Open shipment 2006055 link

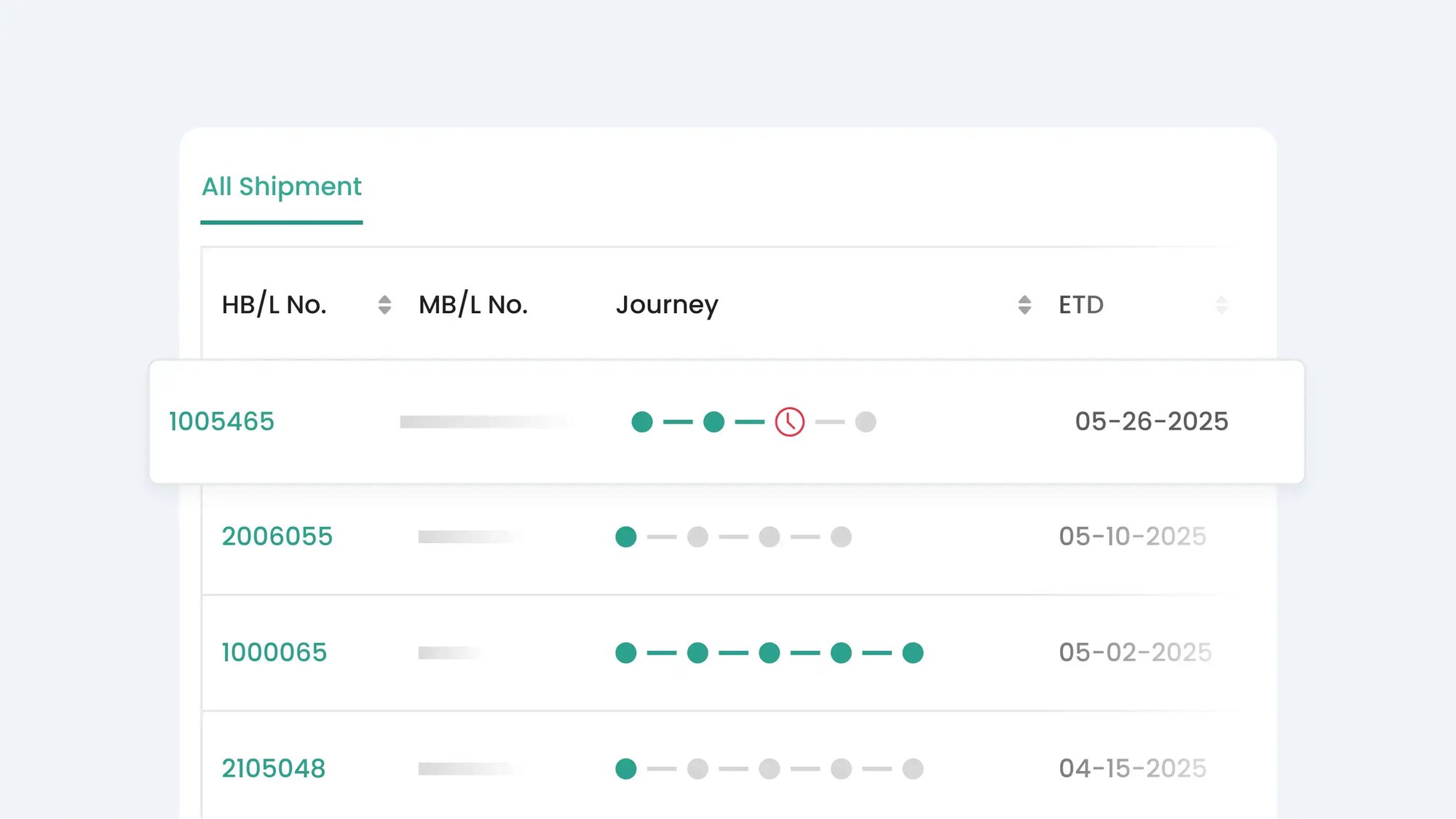pos(277,537)
